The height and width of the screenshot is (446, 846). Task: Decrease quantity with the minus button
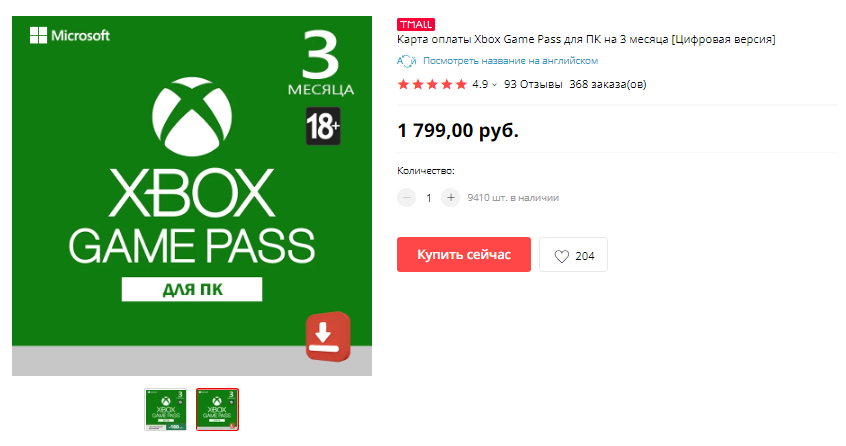click(407, 197)
